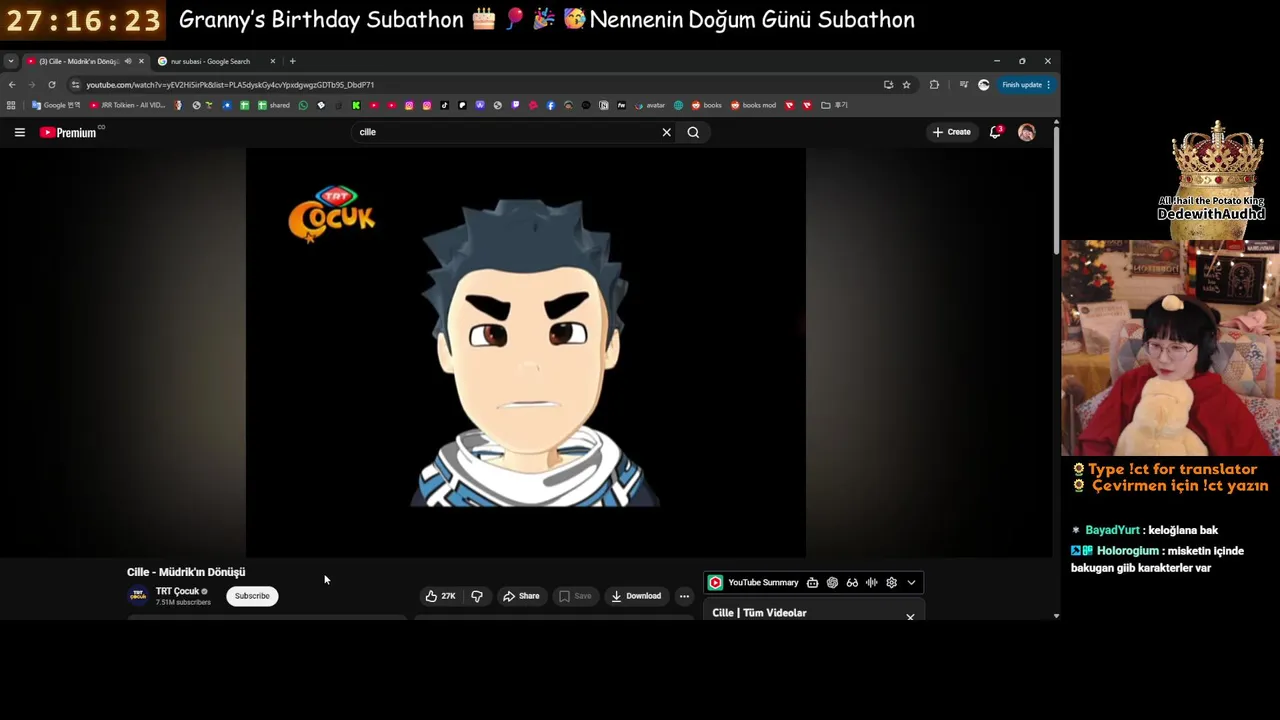The height and width of the screenshot is (720, 1280).
Task: Go back with Chrome back arrow
Action: (12, 85)
